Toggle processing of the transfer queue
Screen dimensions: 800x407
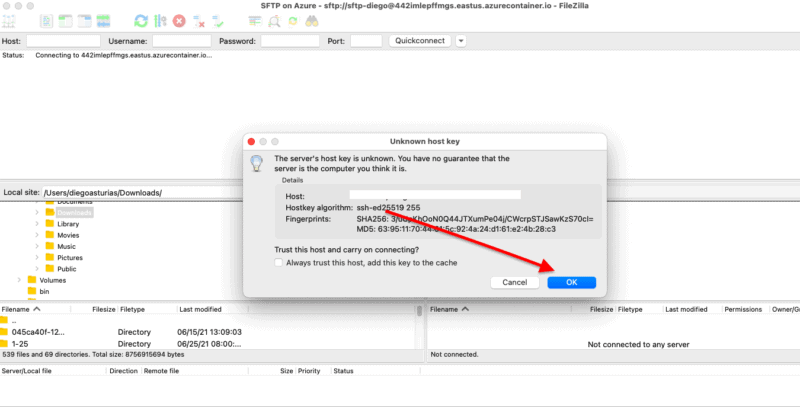pos(160,21)
